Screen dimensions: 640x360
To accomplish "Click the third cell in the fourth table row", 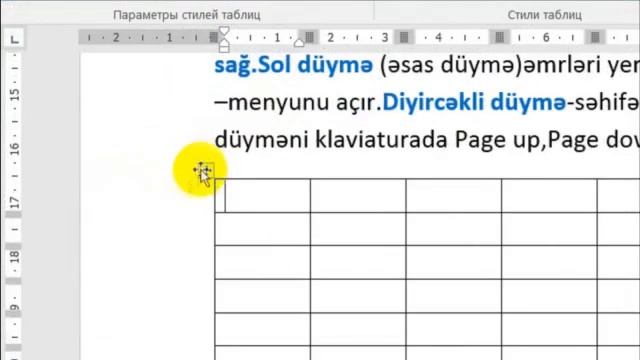I will (x=453, y=296).
